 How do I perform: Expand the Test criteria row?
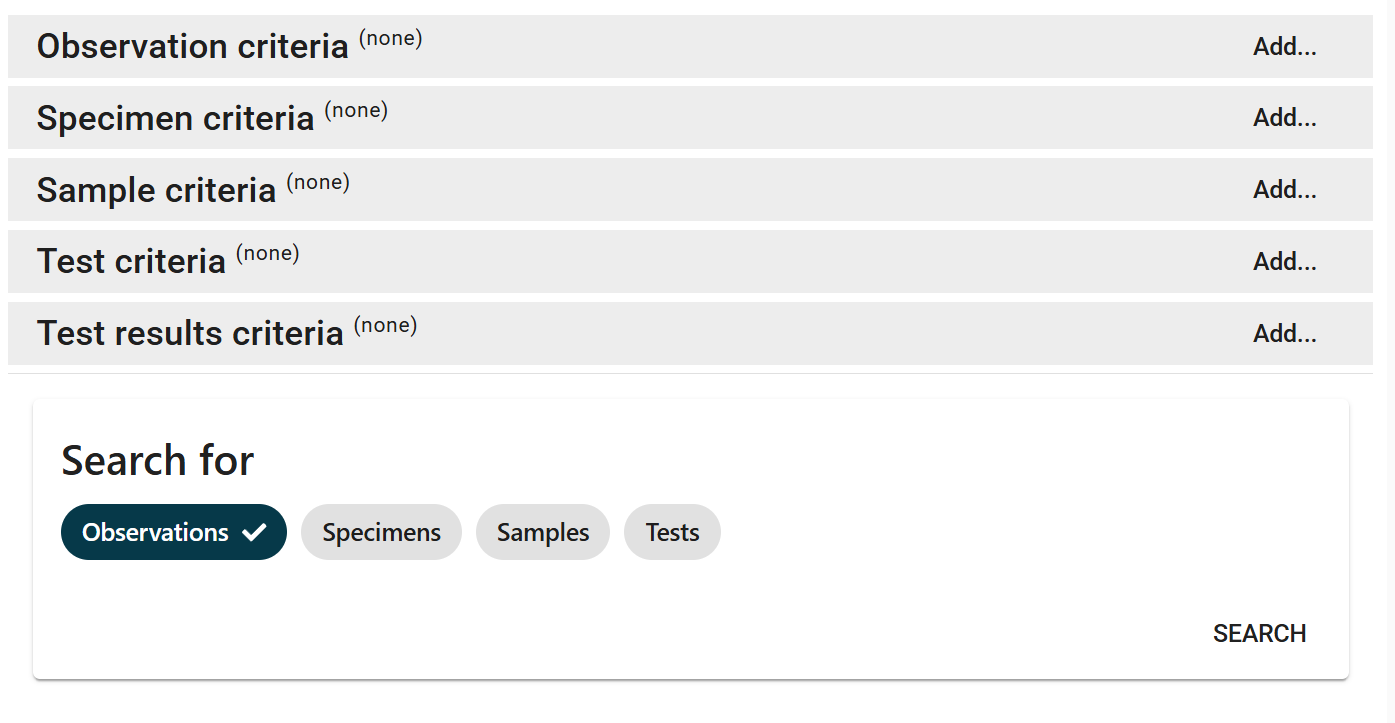coord(131,261)
